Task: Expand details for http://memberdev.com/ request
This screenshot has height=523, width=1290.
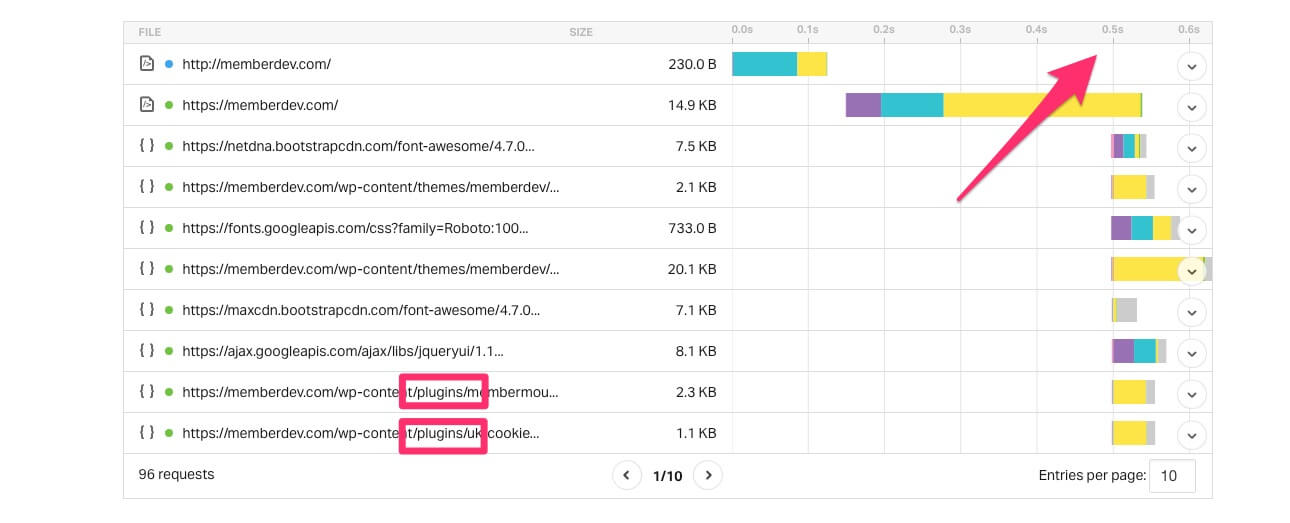Action: [1191, 66]
